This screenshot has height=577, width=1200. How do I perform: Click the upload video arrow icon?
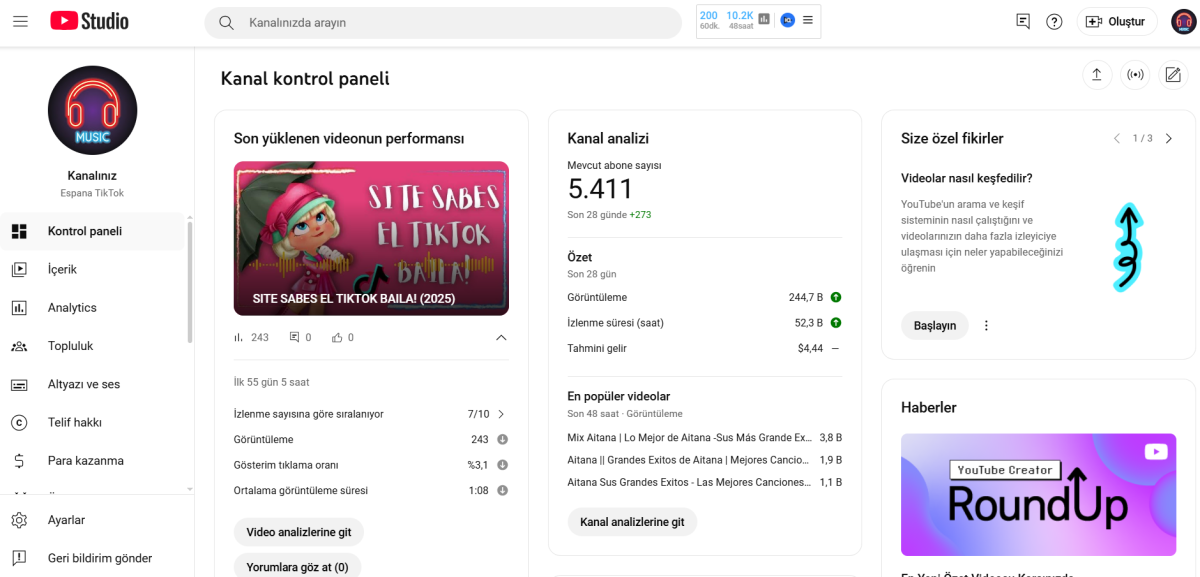[x=1097, y=75]
